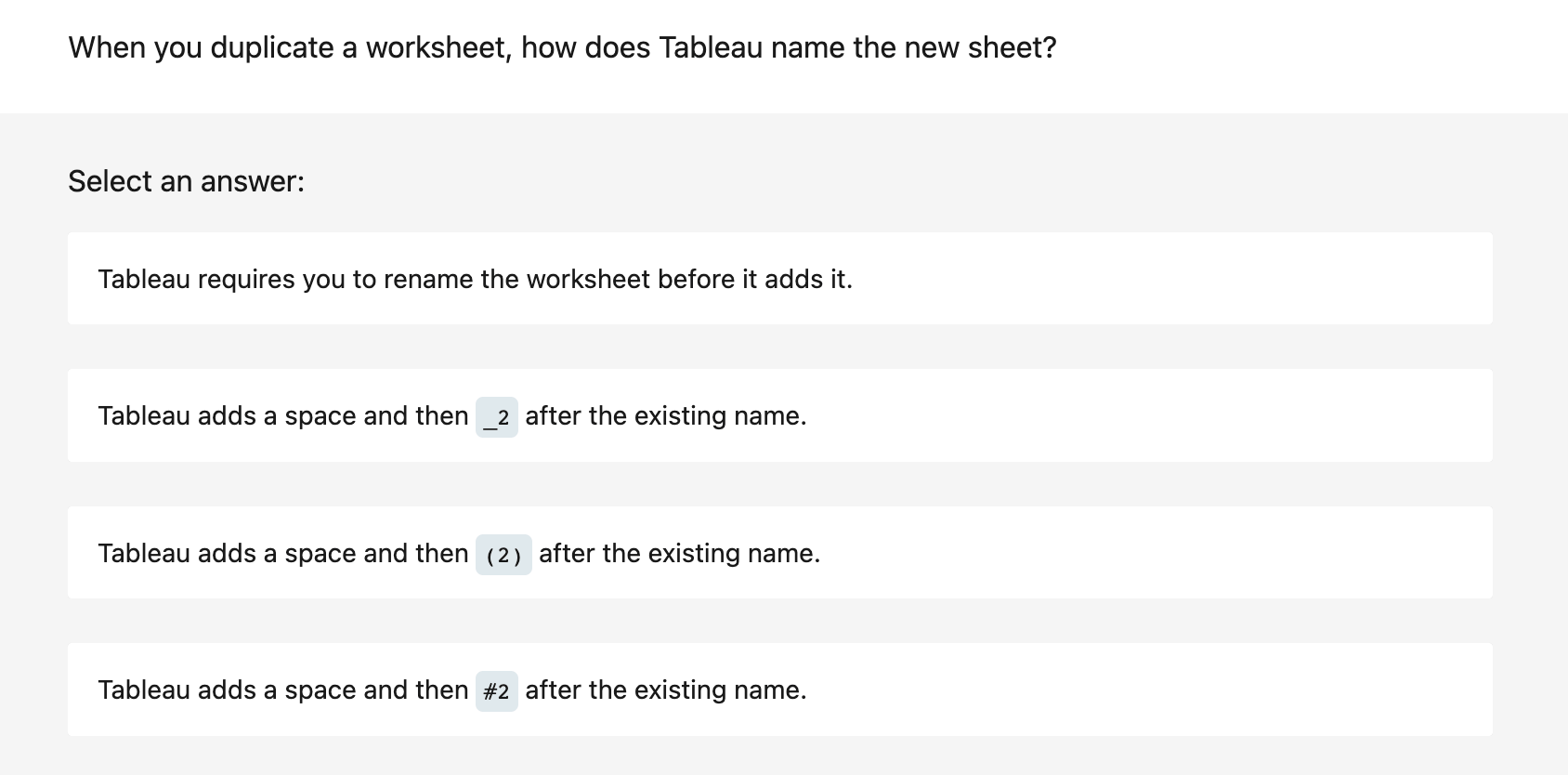Click the "Select an answer:" label
Image resolution: width=1568 pixels, height=775 pixels.
coord(186,181)
